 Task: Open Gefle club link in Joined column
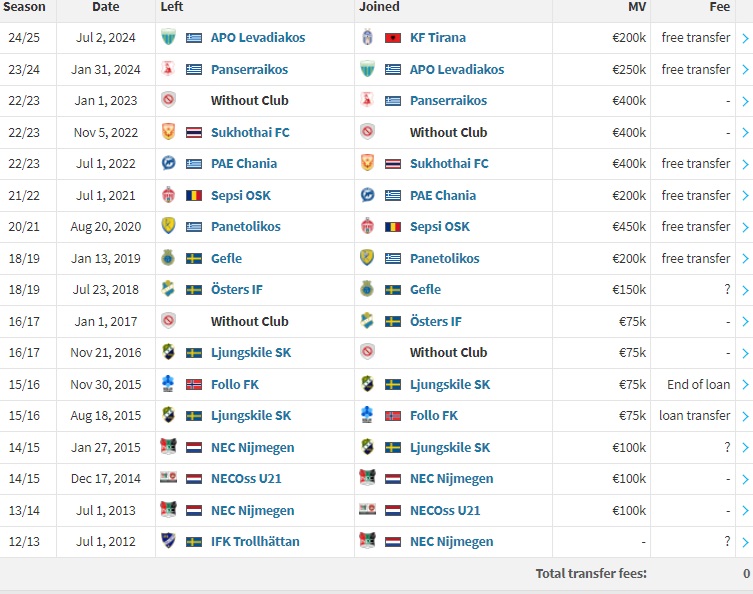[x=425, y=290]
